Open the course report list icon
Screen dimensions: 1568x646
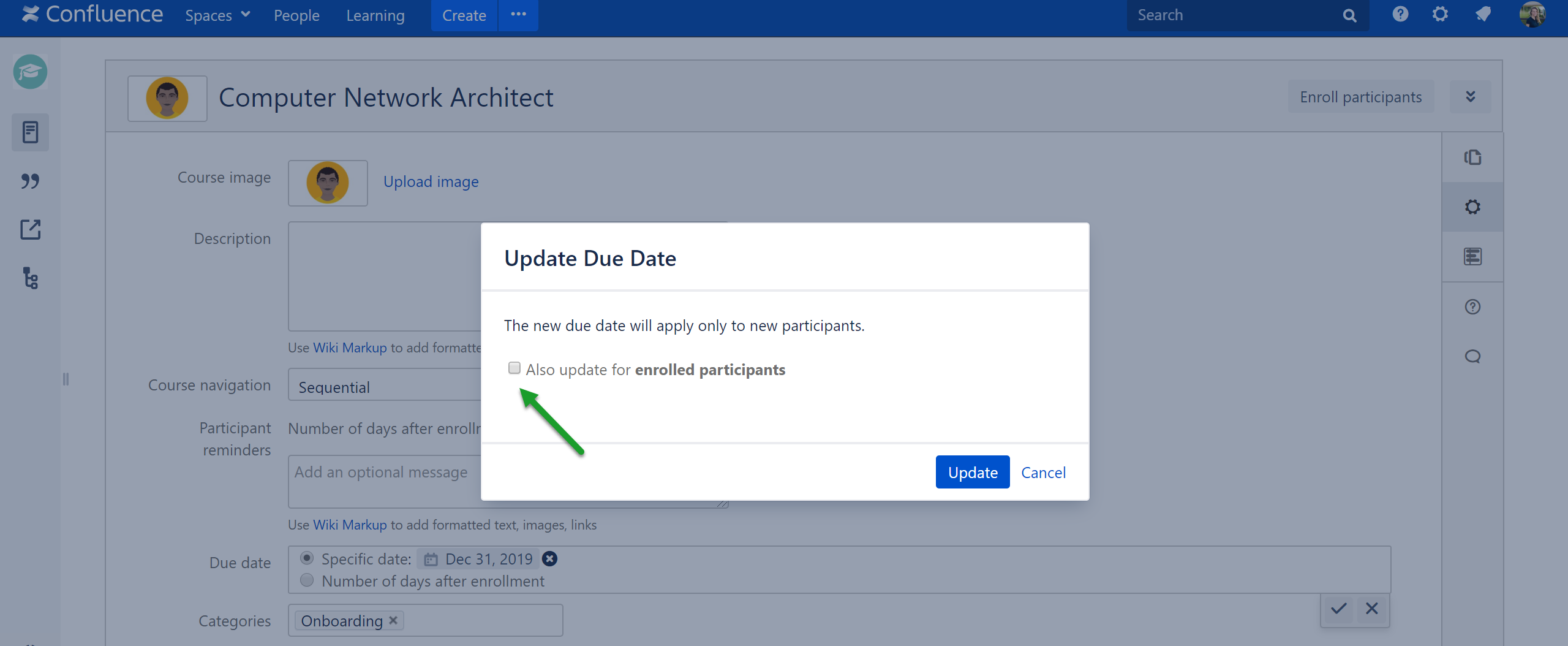[x=1472, y=257]
